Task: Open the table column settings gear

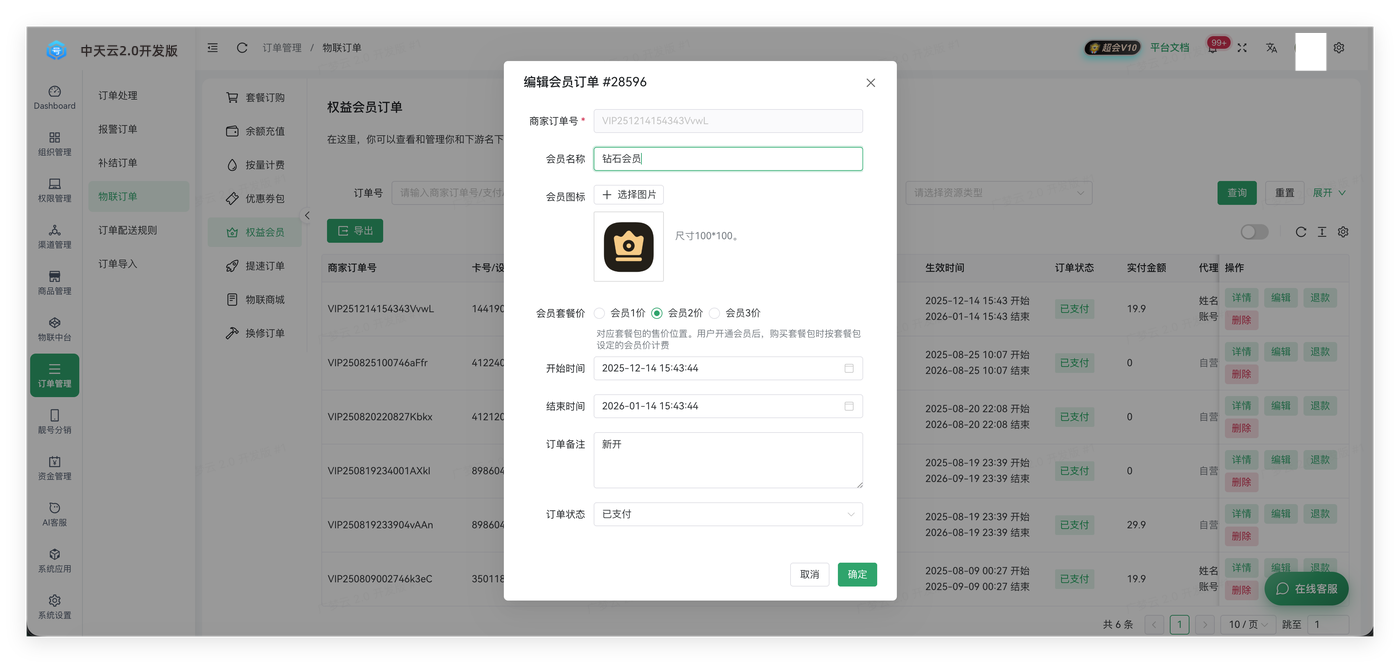Action: pyautogui.click(x=1343, y=231)
